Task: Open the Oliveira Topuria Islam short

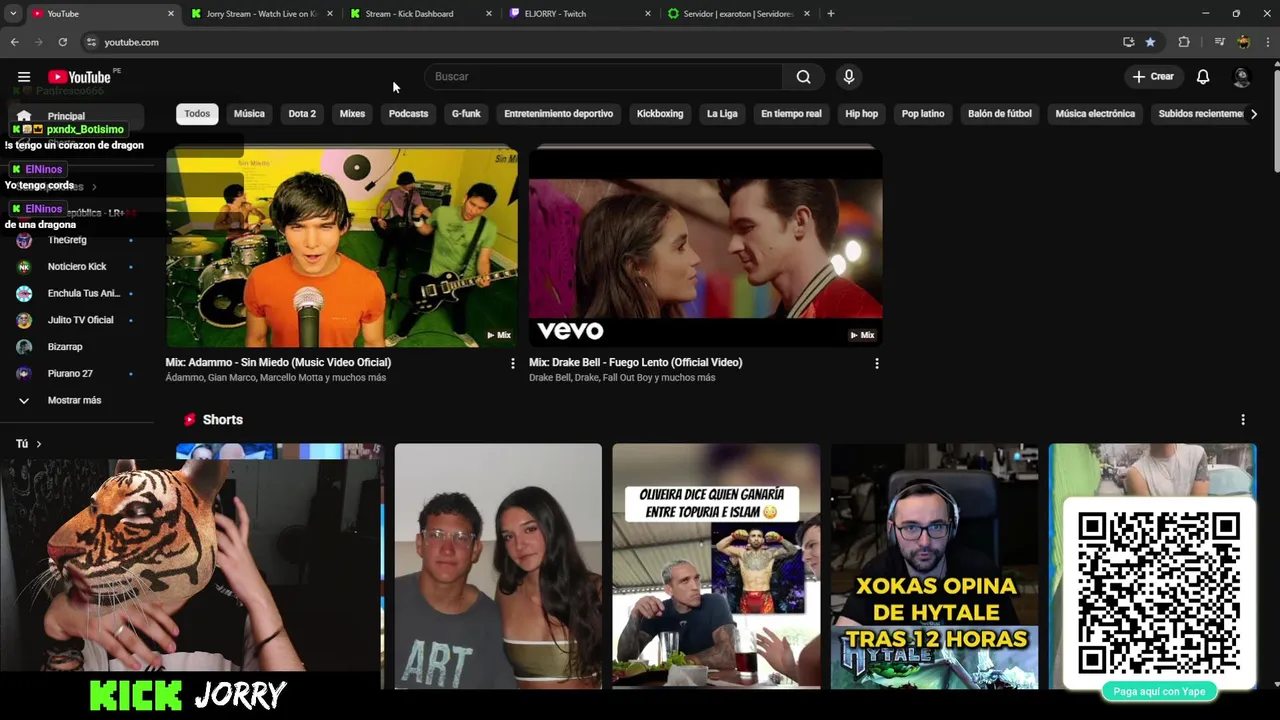Action: pos(716,566)
